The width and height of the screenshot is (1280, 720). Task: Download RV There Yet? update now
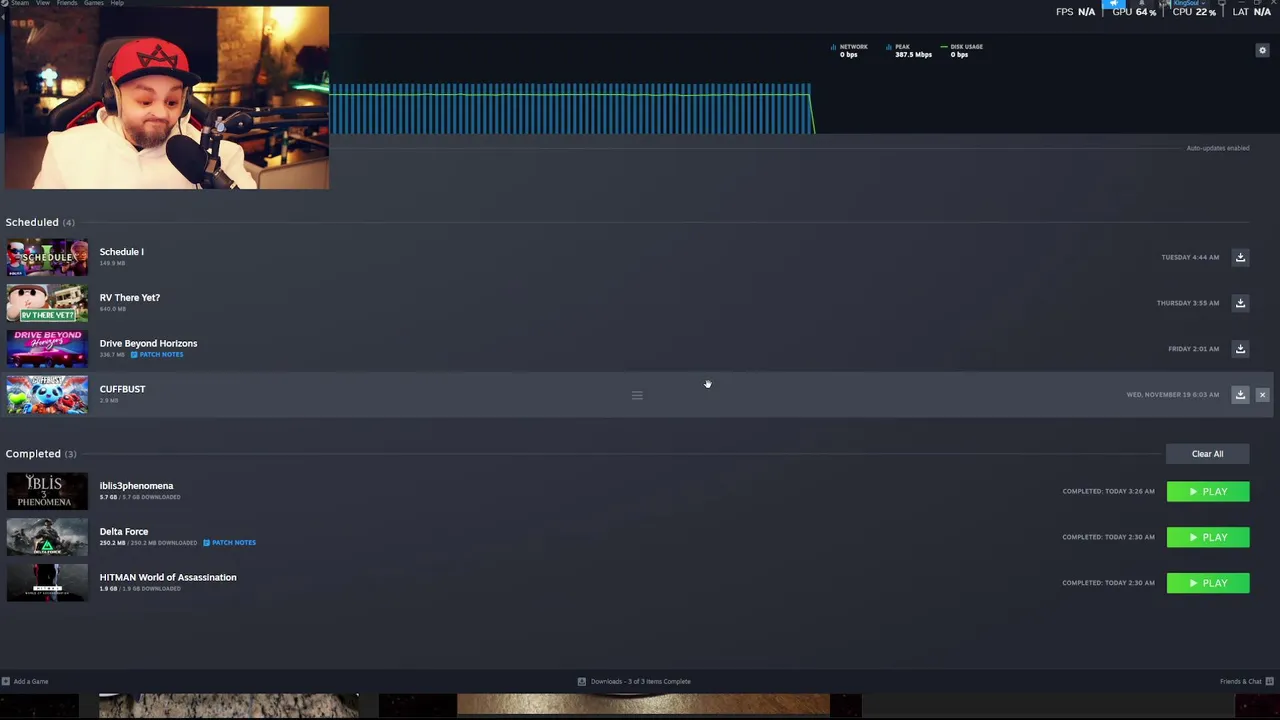[x=1240, y=303]
